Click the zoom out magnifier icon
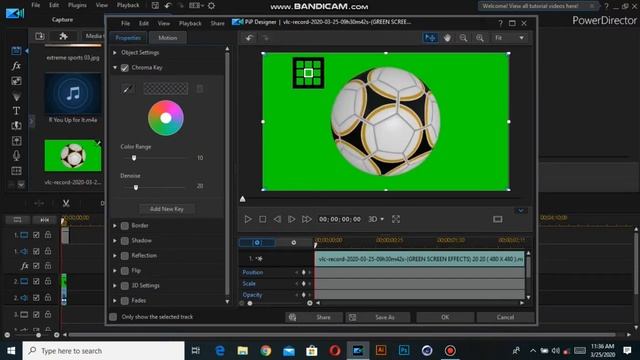The image size is (640, 360). click(463, 38)
